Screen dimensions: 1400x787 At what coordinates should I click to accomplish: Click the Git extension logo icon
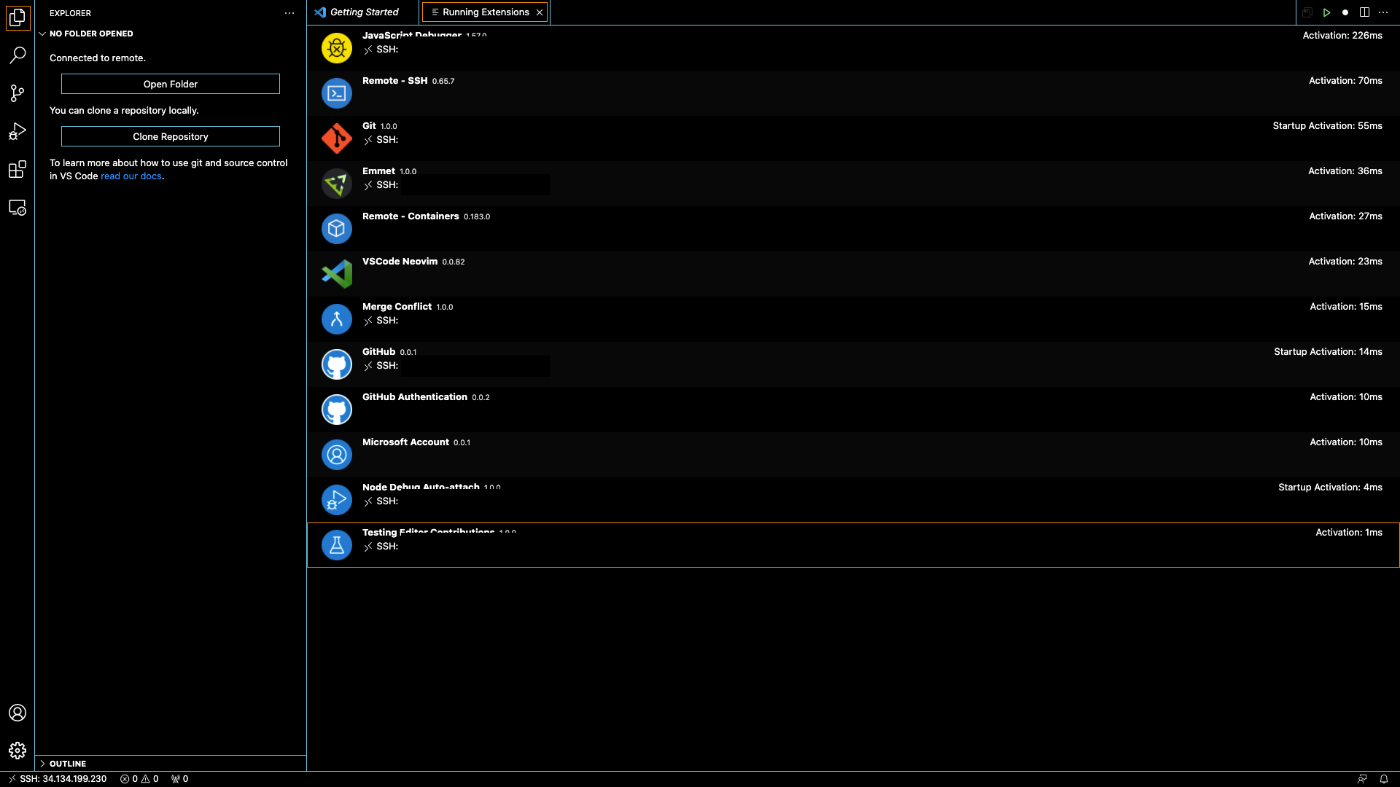click(337, 138)
